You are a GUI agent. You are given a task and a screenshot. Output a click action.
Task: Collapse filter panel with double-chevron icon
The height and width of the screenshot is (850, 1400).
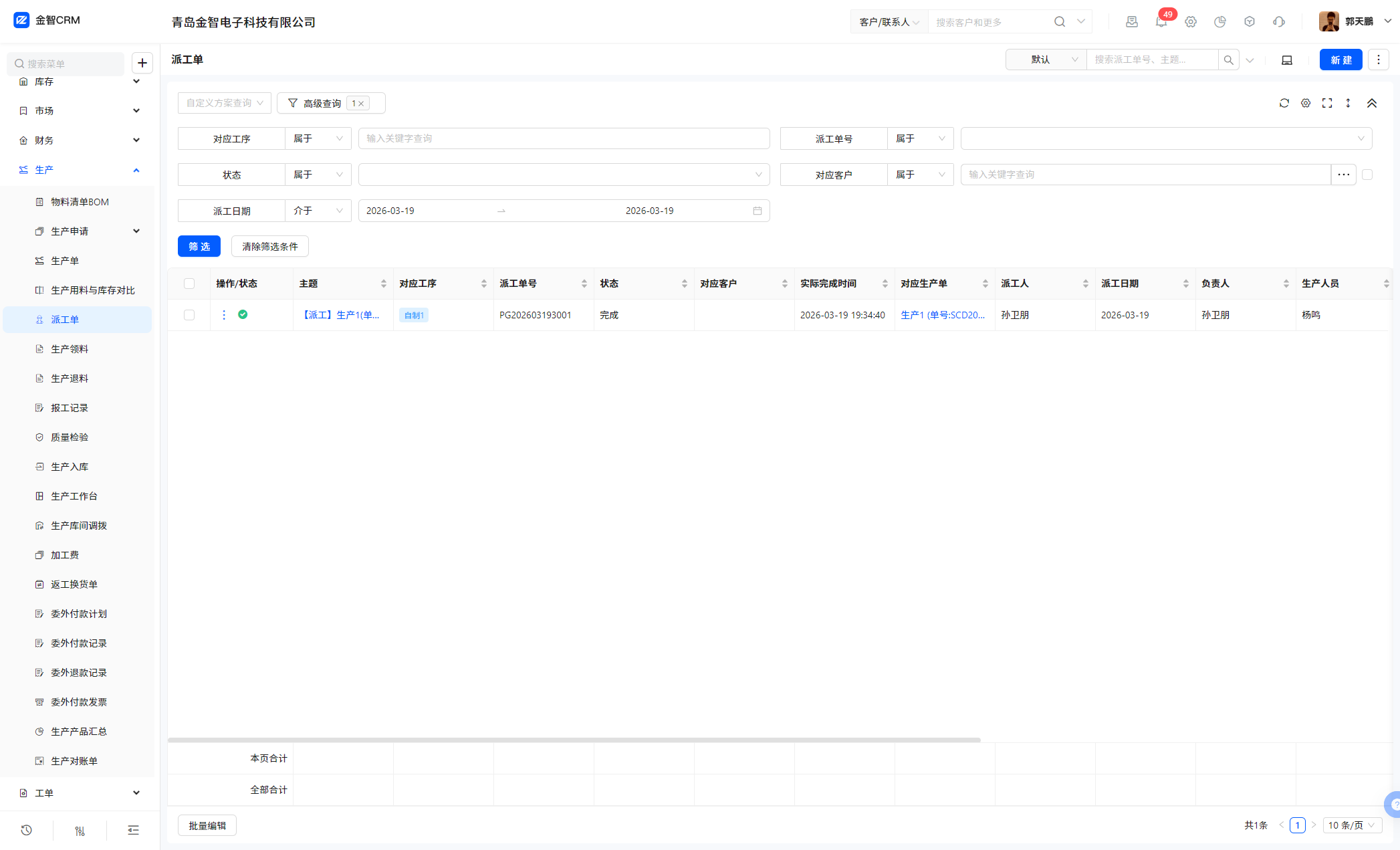coord(1371,103)
